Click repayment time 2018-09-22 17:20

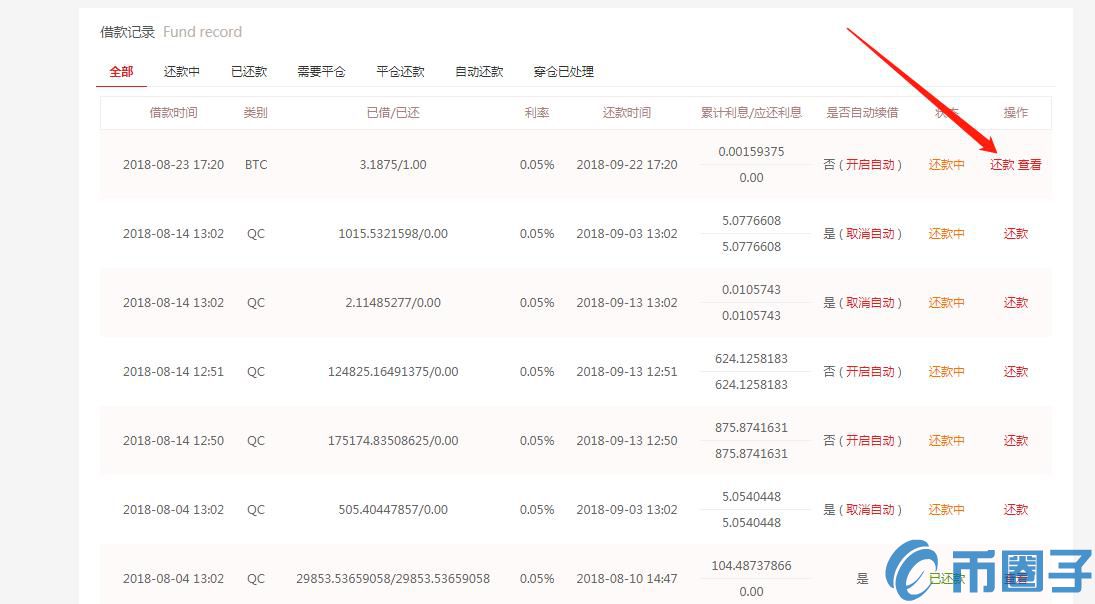click(x=626, y=165)
